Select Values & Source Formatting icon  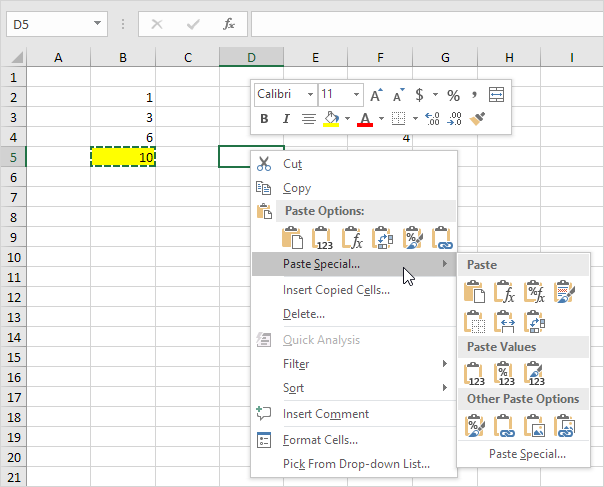(x=534, y=373)
